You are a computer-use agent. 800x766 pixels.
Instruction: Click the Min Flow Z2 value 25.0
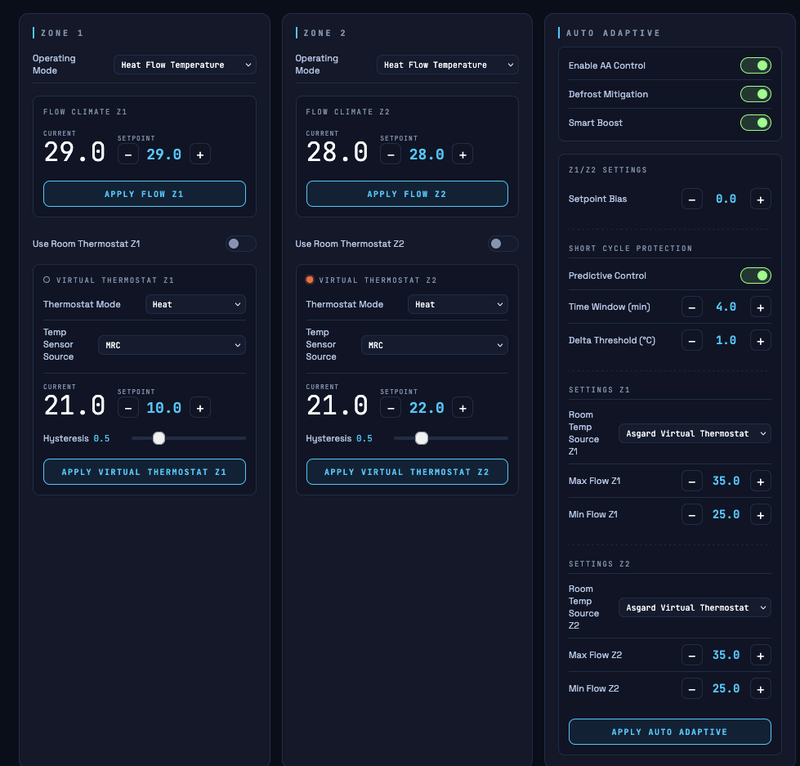(x=726, y=689)
